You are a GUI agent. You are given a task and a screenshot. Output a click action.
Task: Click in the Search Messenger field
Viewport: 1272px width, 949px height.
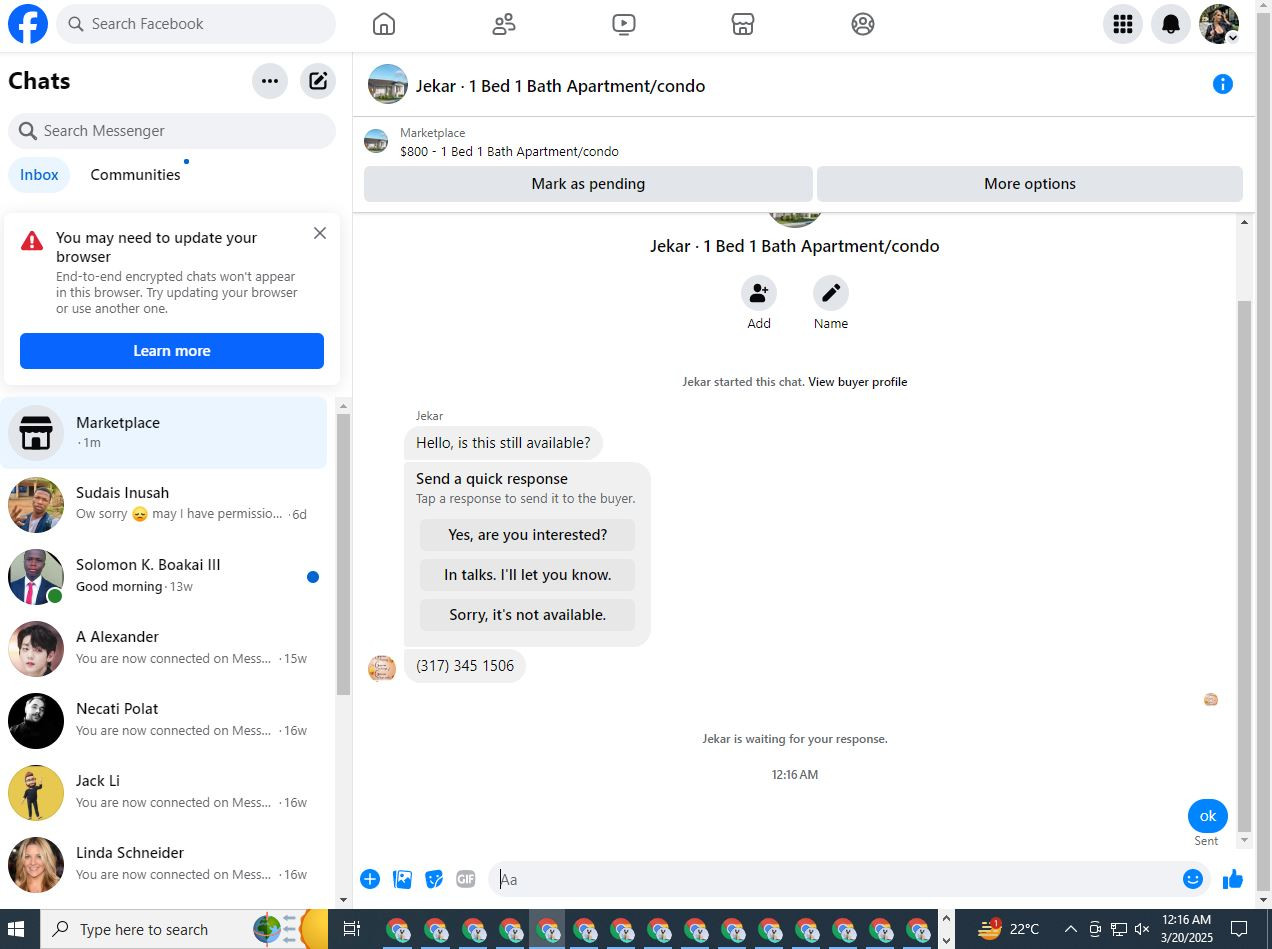(172, 131)
